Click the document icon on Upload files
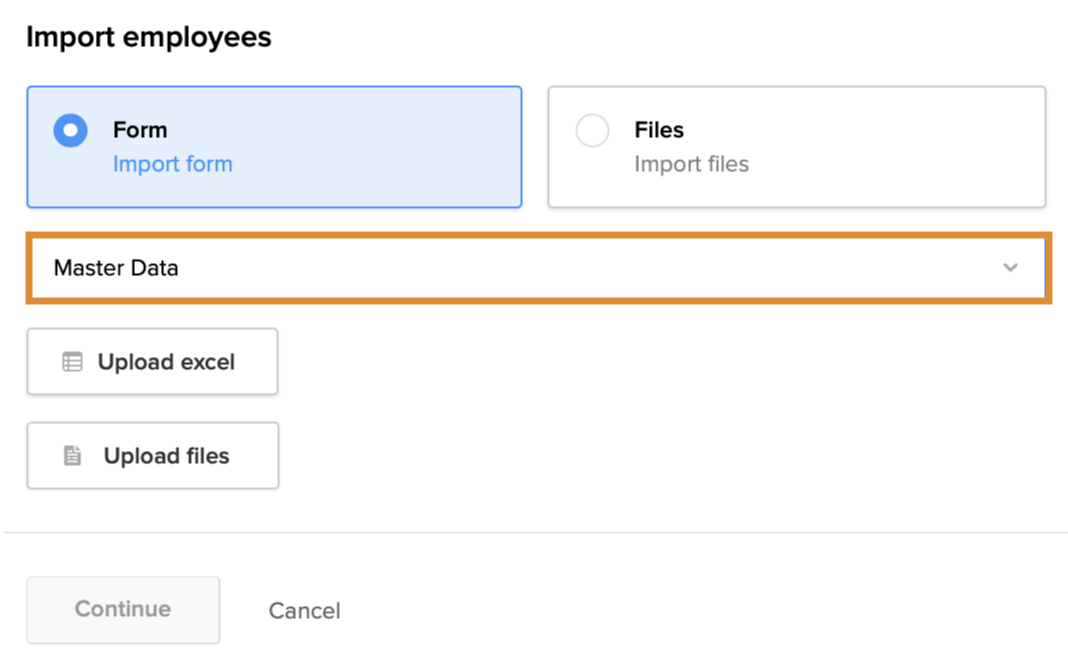The image size is (1068, 662). [72, 456]
